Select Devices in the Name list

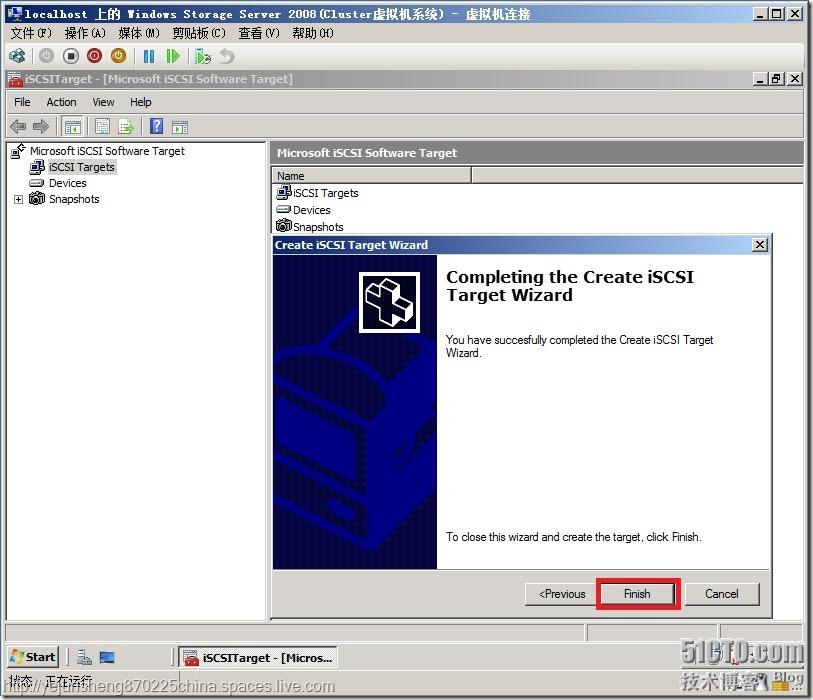pos(311,210)
